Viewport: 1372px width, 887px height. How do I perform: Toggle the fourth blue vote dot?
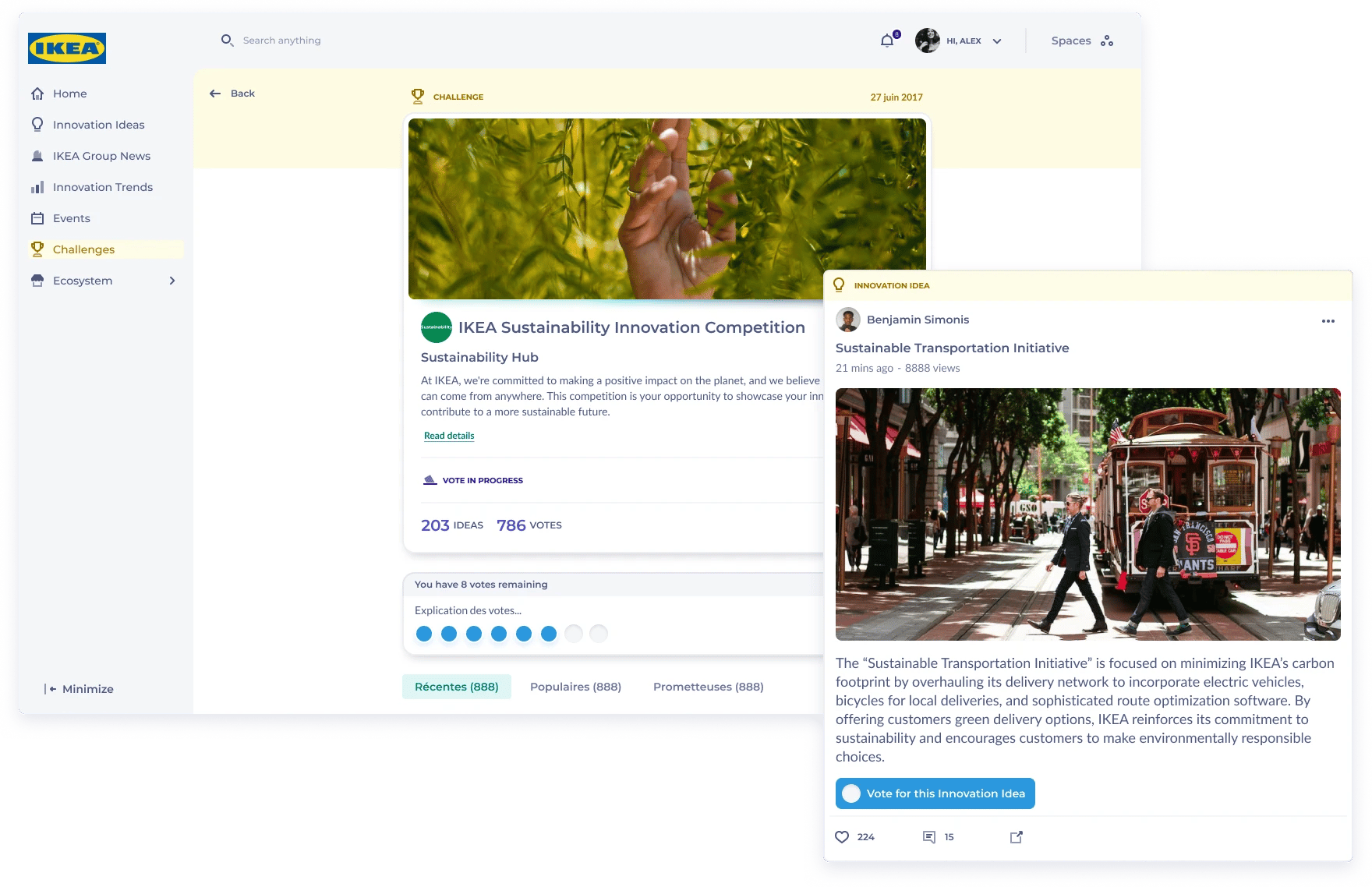click(x=499, y=634)
